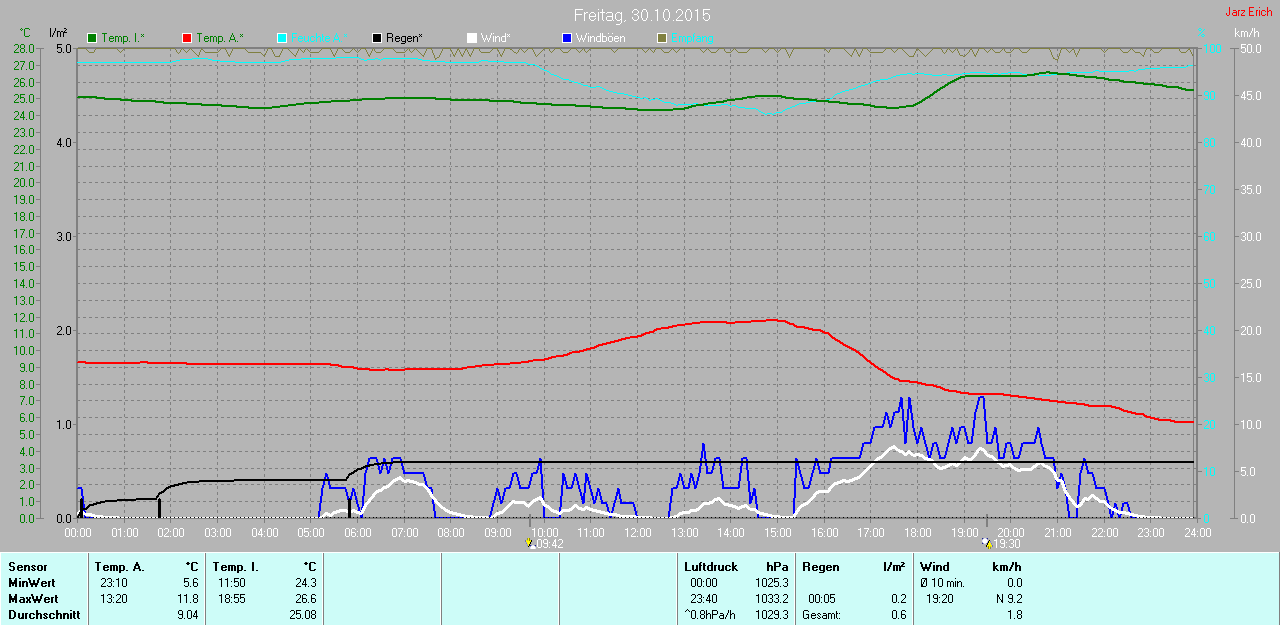Click the Luftdruck table header
The height and width of the screenshot is (625, 1280).
tap(711, 567)
